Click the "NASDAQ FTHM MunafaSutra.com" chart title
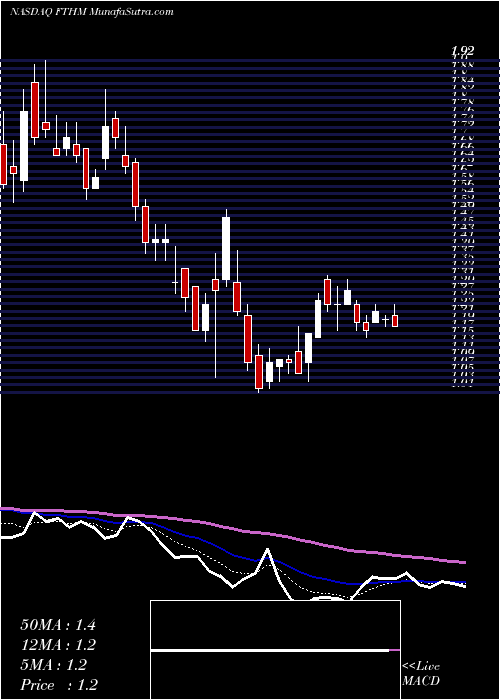The width and height of the screenshot is (500, 700). 91,12
